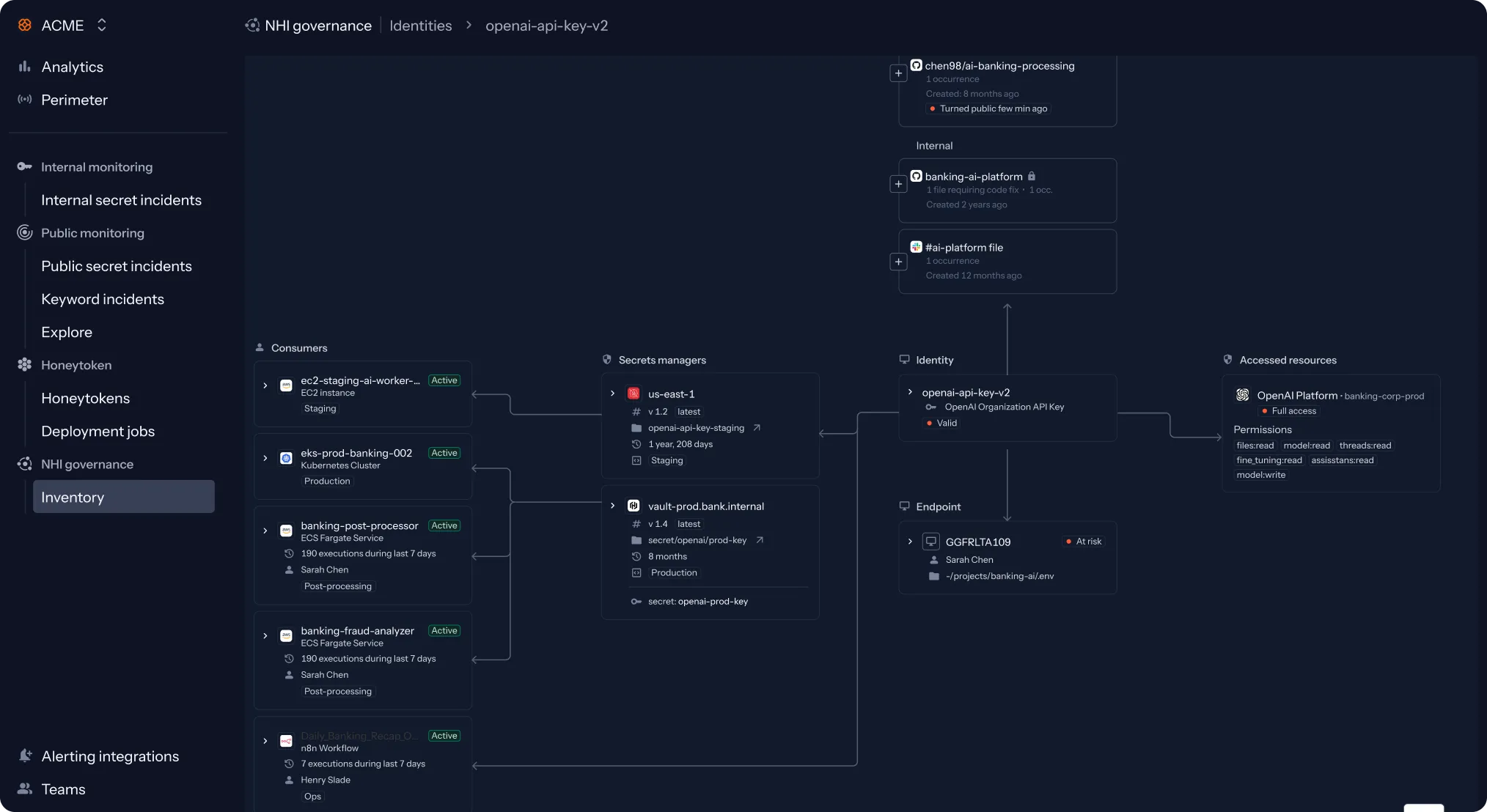Click the AWS icon on ec2-staging-ai-worker
Image resolution: width=1487 pixels, height=812 pixels.
click(x=287, y=385)
